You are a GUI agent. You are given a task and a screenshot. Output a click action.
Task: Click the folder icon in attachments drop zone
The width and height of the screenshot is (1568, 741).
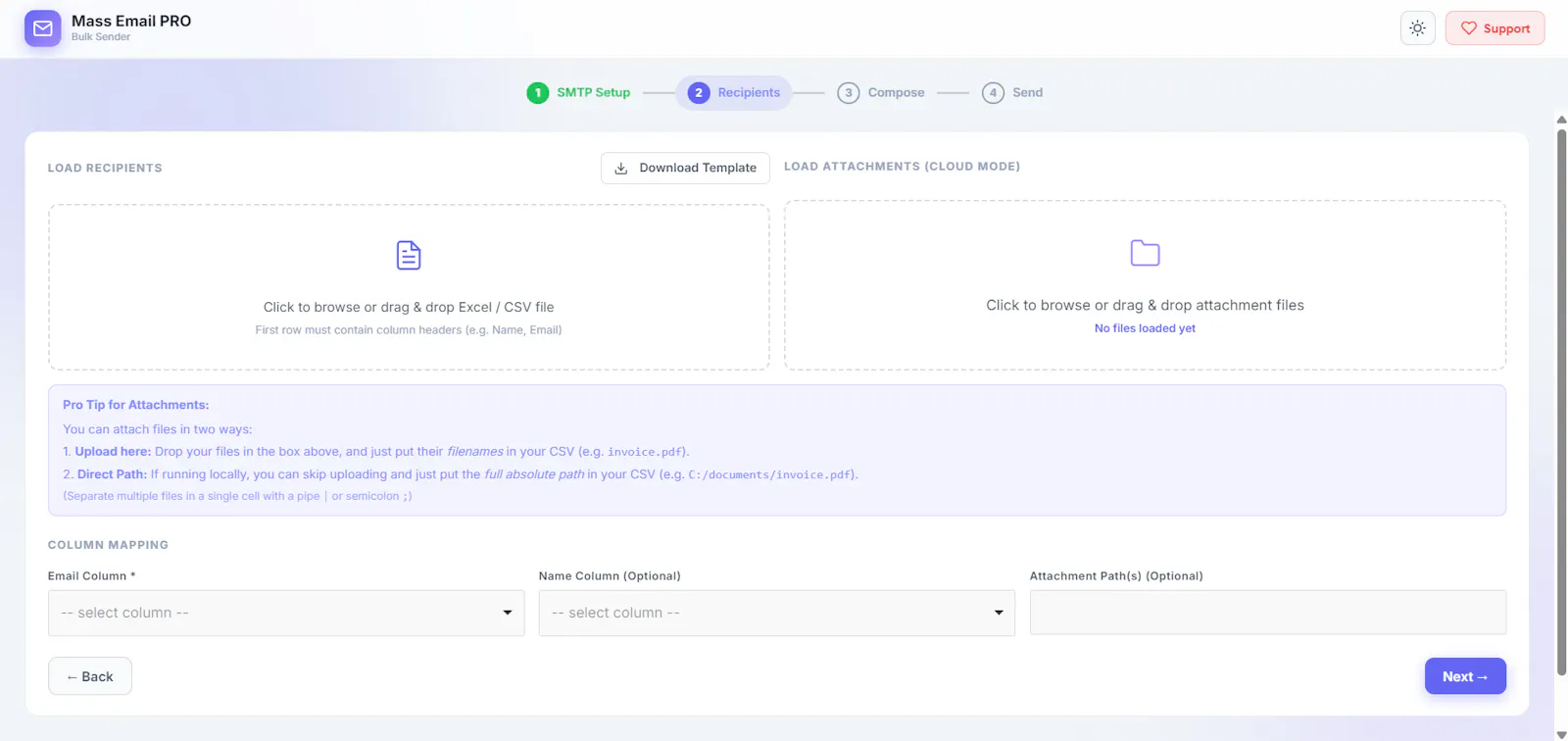[1145, 253]
